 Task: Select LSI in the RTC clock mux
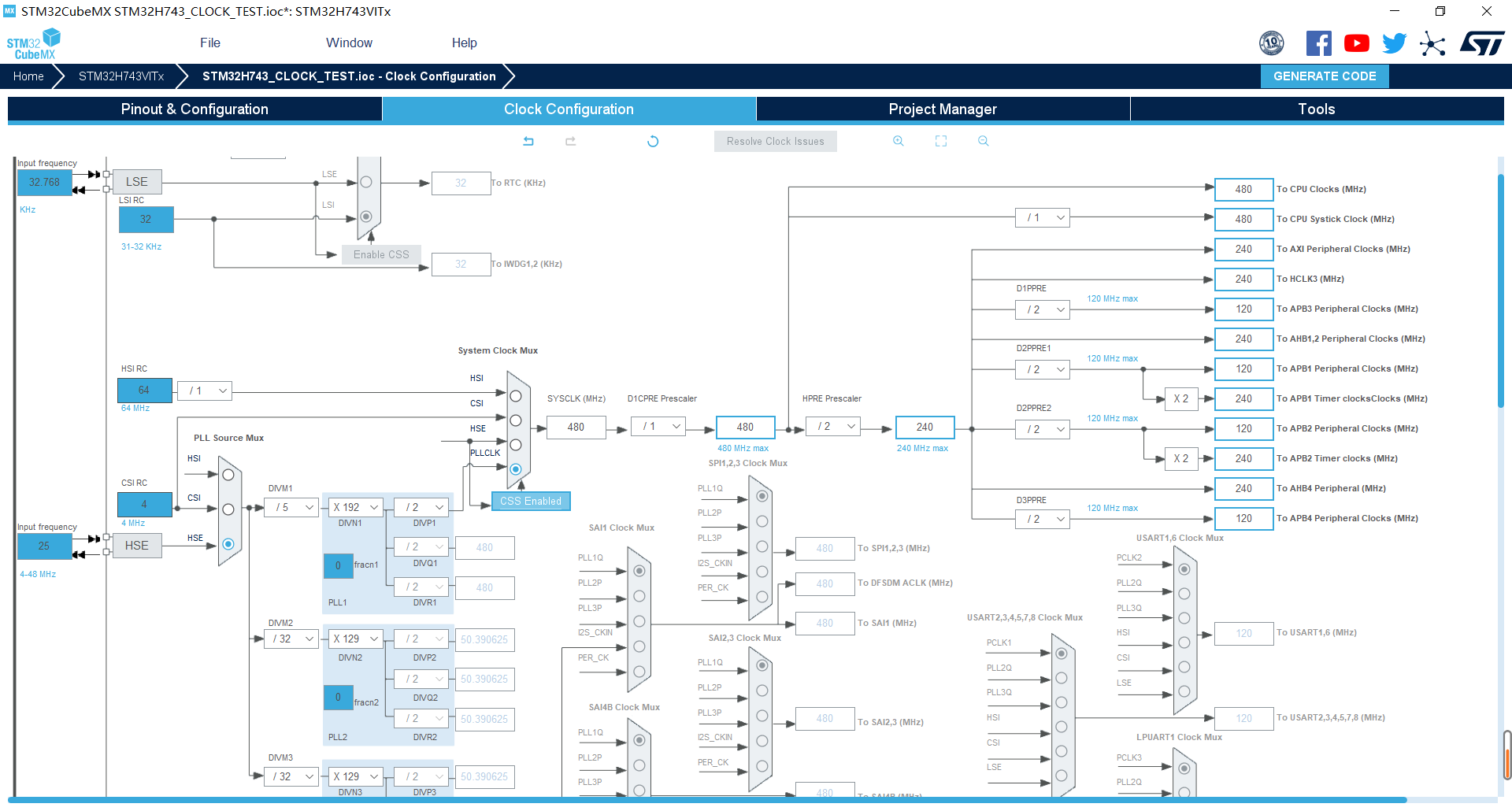(x=366, y=216)
